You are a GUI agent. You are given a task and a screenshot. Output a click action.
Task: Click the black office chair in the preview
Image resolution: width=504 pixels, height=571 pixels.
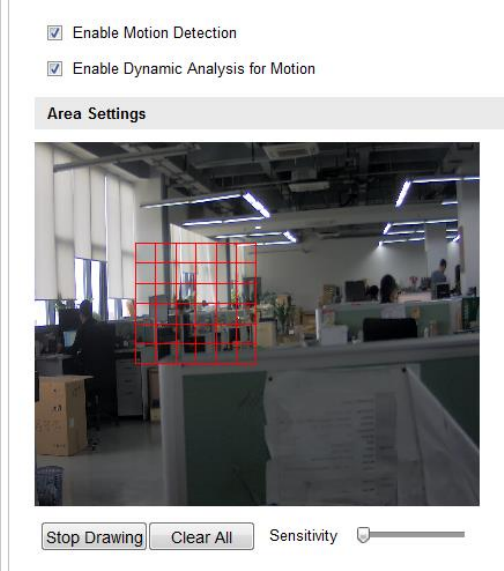click(x=390, y=330)
